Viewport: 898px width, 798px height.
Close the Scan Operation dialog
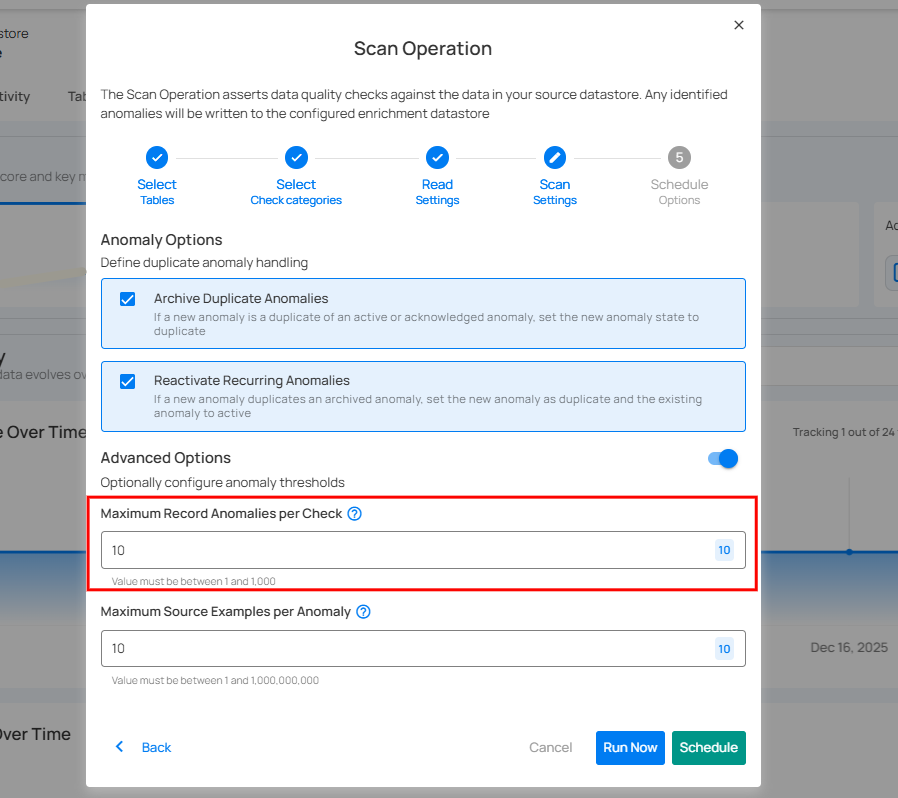(739, 25)
